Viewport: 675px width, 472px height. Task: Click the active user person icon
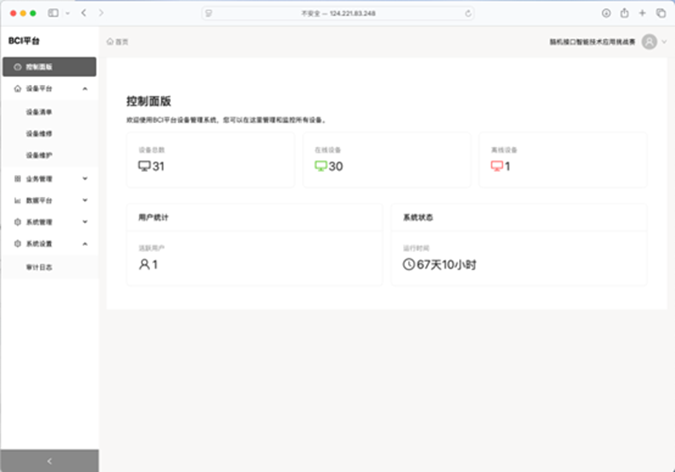[144, 264]
